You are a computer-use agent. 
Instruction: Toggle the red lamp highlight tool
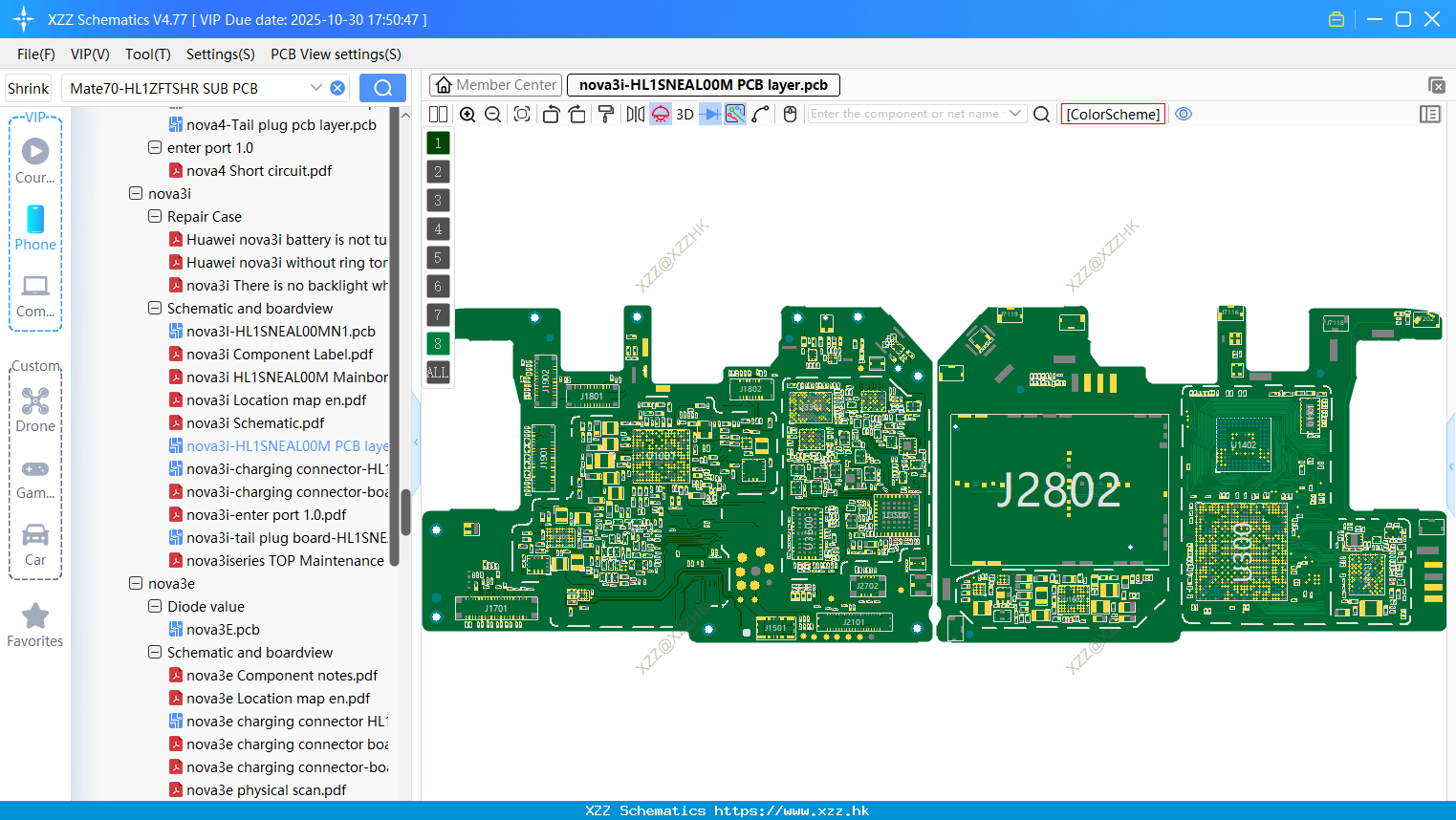661,114
